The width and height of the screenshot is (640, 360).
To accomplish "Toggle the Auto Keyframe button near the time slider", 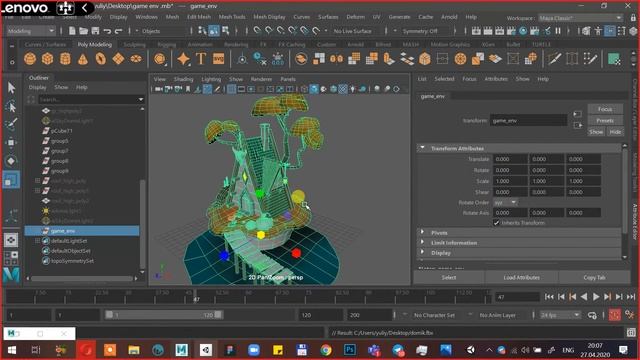I will click(615, 315).
